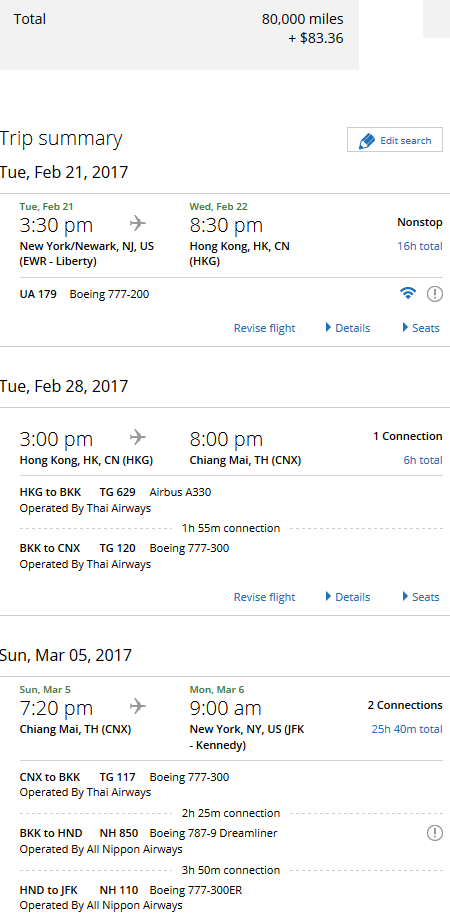Click the pencil icon on Edit search

[366, 141]
